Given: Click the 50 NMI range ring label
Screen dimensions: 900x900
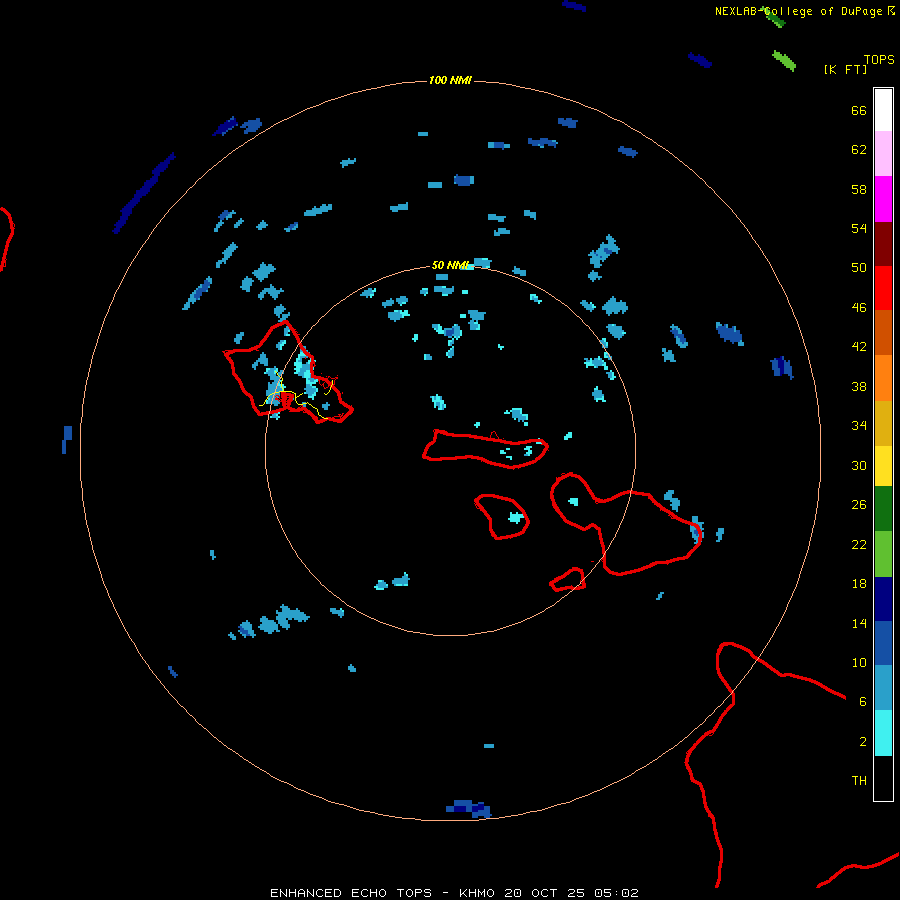Looking at the screenshot, I should pos(450,265).
